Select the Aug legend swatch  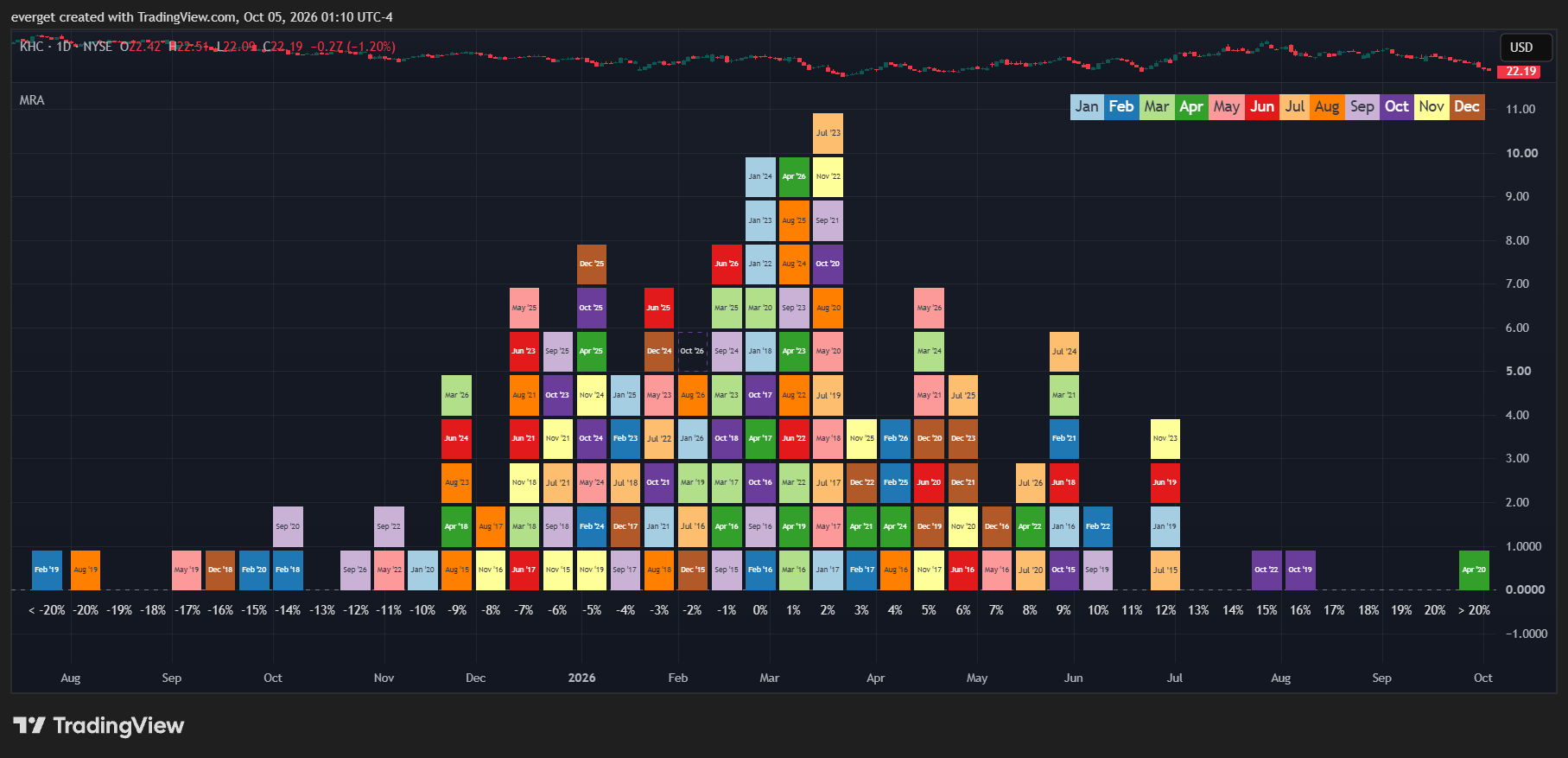pos(1327,107)
